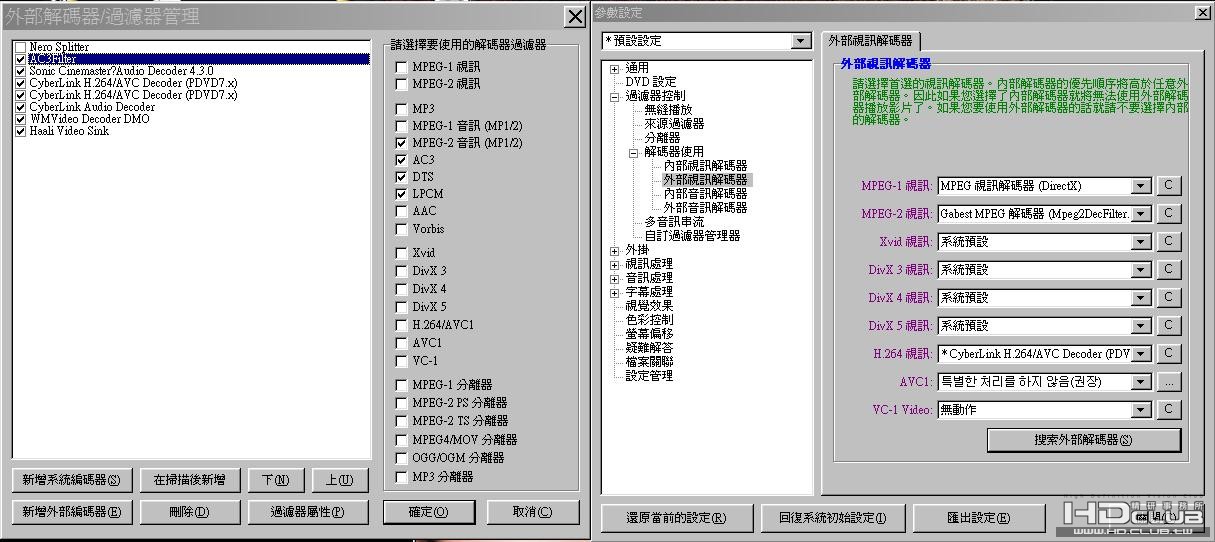Open the VC-1 Video dropdown
Image resolution: width=1215 pixels, height=542 pixels.
coord(1142,410)
